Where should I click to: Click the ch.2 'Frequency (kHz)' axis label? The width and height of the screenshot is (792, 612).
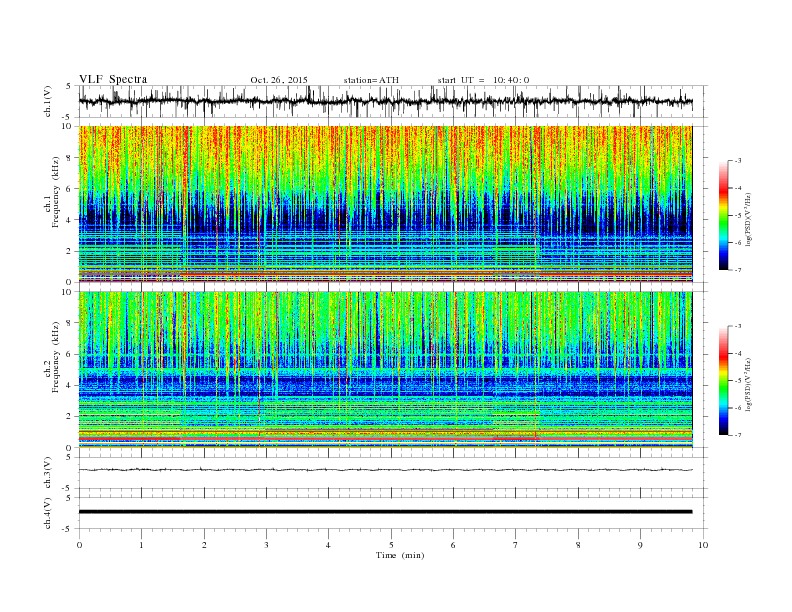click(x=55, y=357)
